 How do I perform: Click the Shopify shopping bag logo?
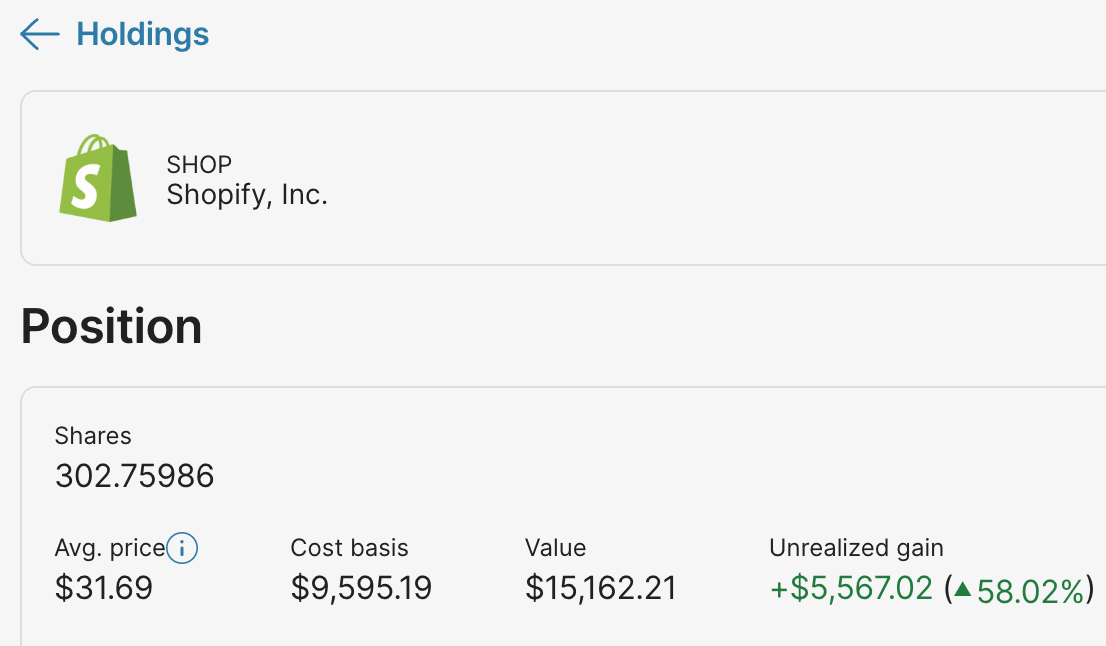tap(97, 178)
